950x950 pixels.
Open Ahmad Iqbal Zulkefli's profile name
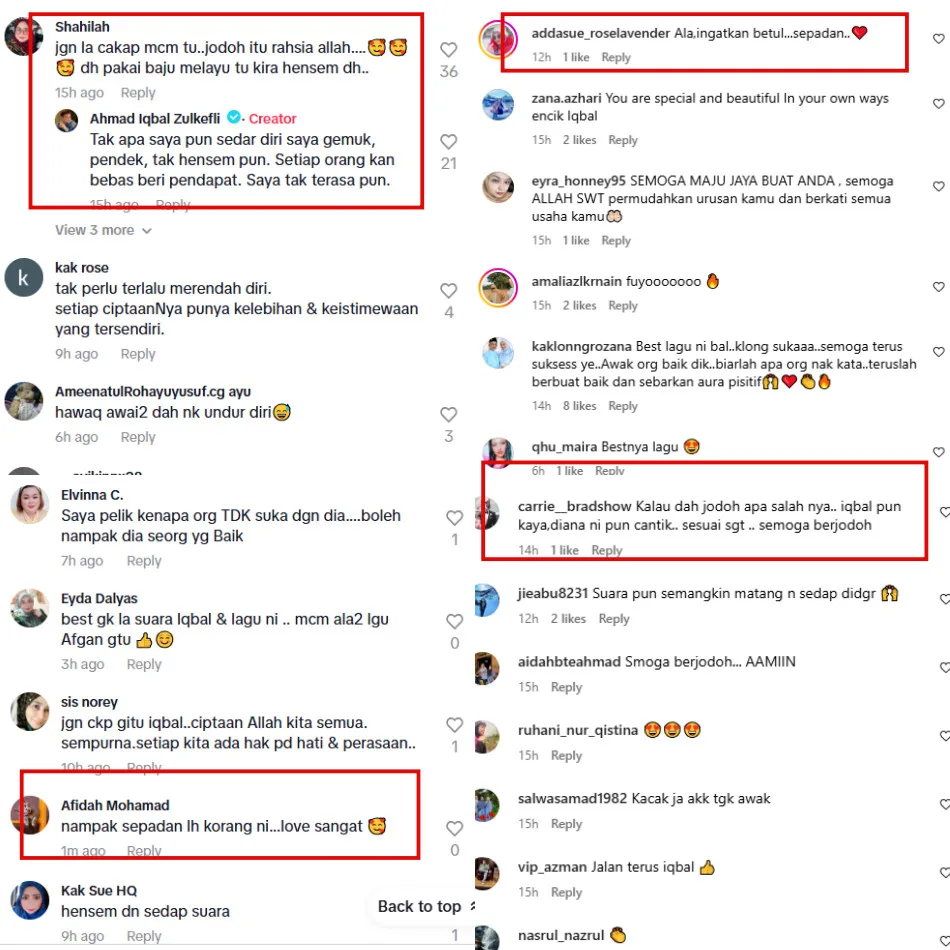(x=155, y=119)
